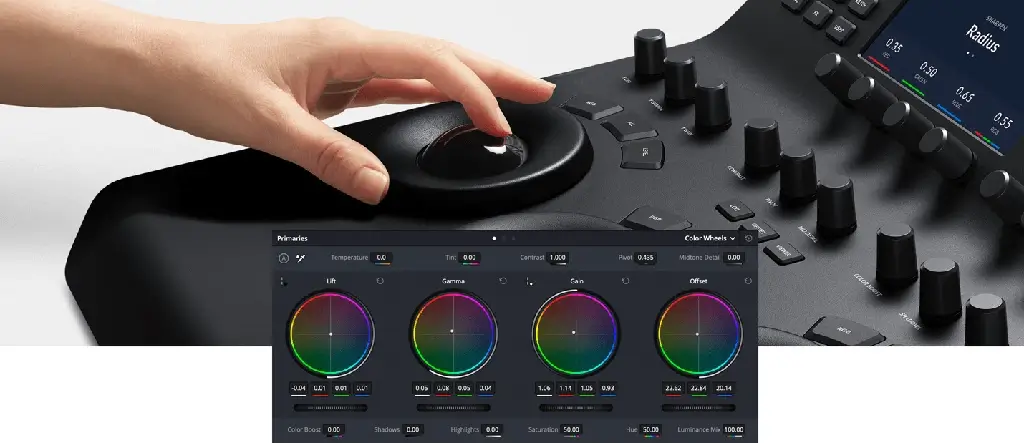Reset the Offset color wheel
The width and height of the screenshot is (1024, 443).
point(746,281)
